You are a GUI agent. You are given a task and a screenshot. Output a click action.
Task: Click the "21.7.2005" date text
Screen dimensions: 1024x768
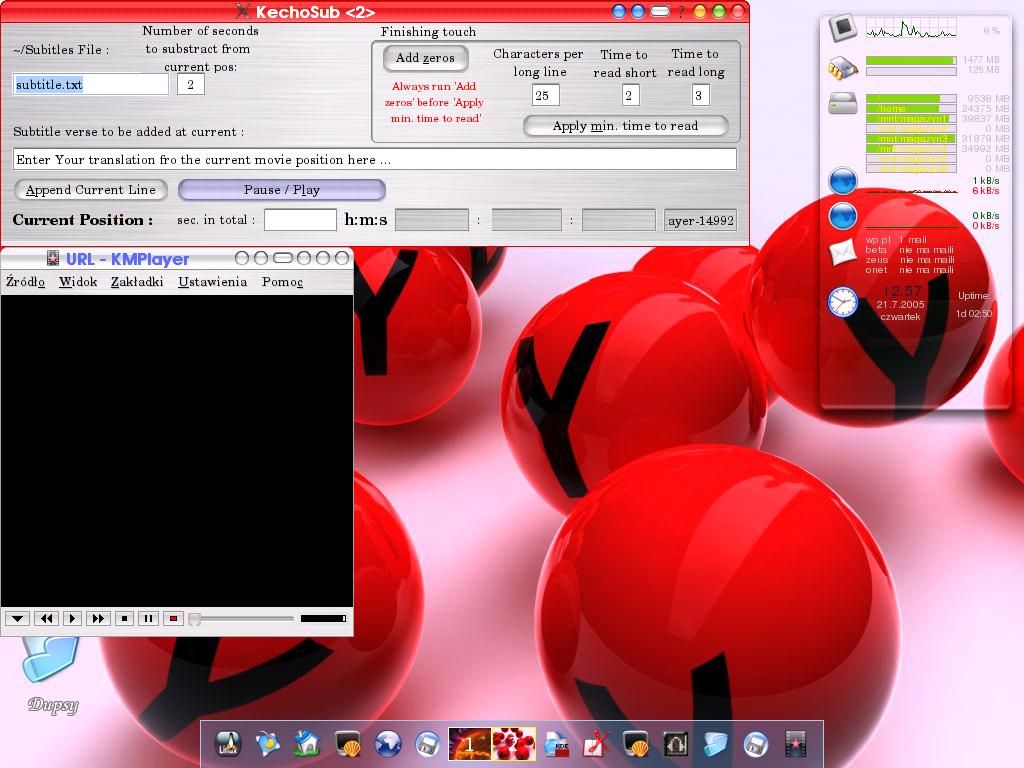pos(900,304)
